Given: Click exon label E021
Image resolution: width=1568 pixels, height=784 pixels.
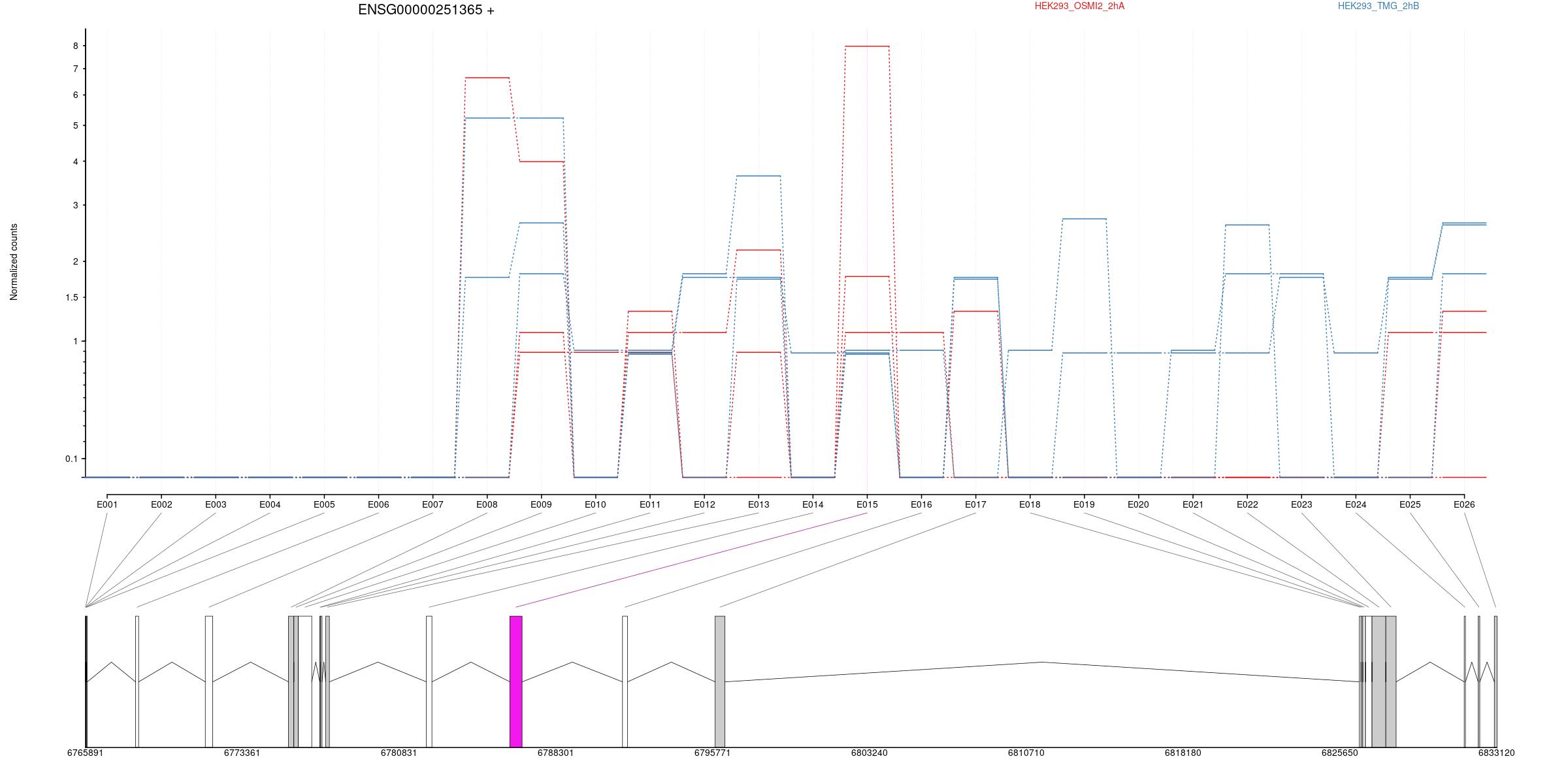Looking at the screenshot, I should pyautogui.click(x=1192, y=504).
